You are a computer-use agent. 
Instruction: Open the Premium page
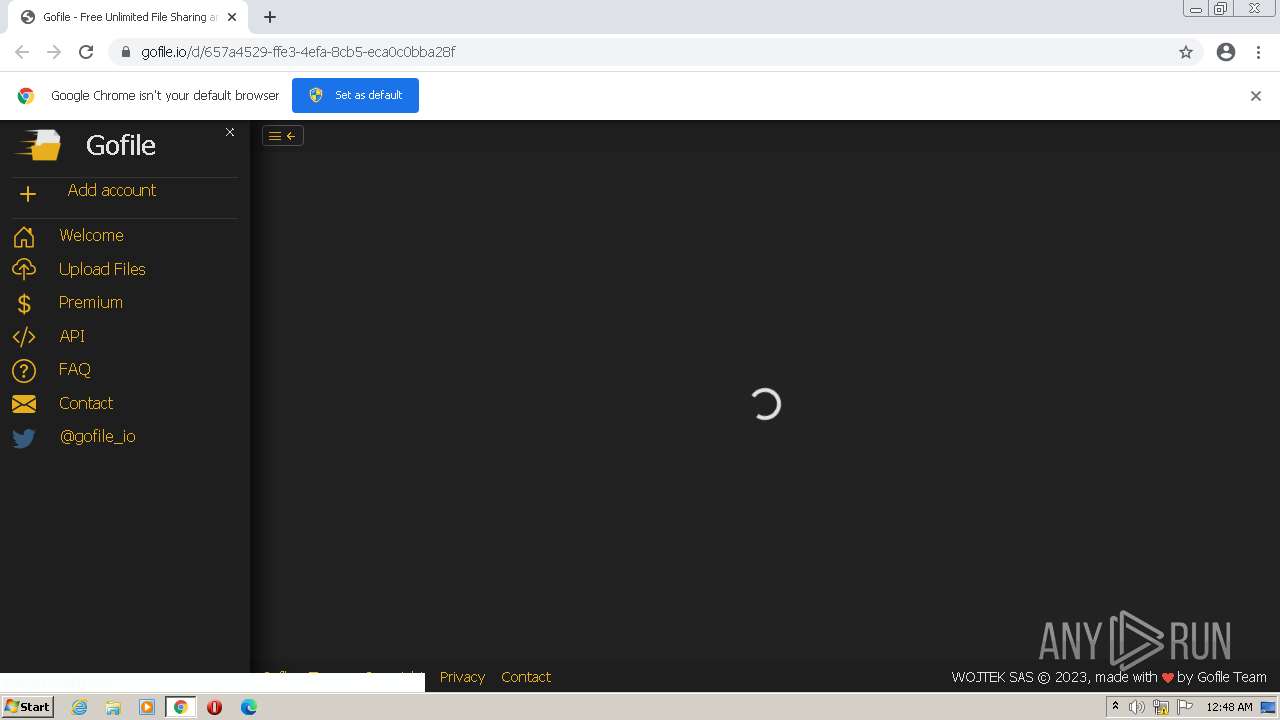91,302
